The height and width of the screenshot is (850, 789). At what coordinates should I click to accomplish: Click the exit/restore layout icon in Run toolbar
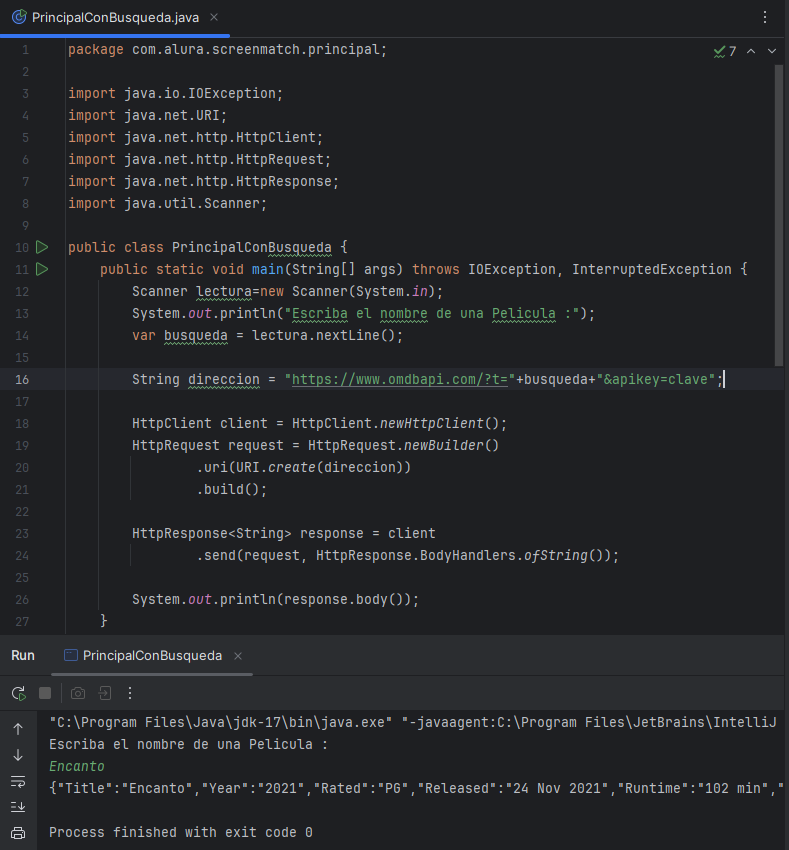point(105,693)
